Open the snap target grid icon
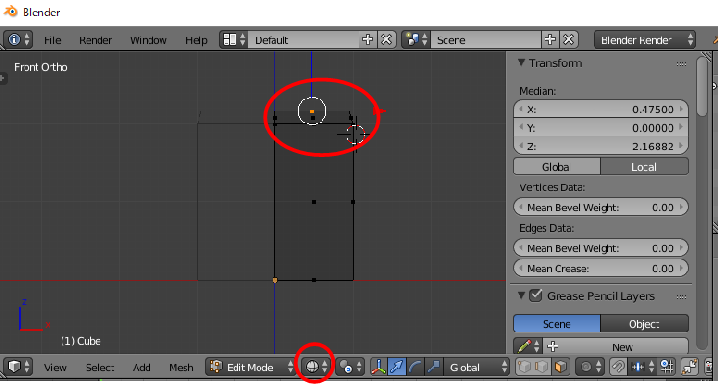 [666, 367]
